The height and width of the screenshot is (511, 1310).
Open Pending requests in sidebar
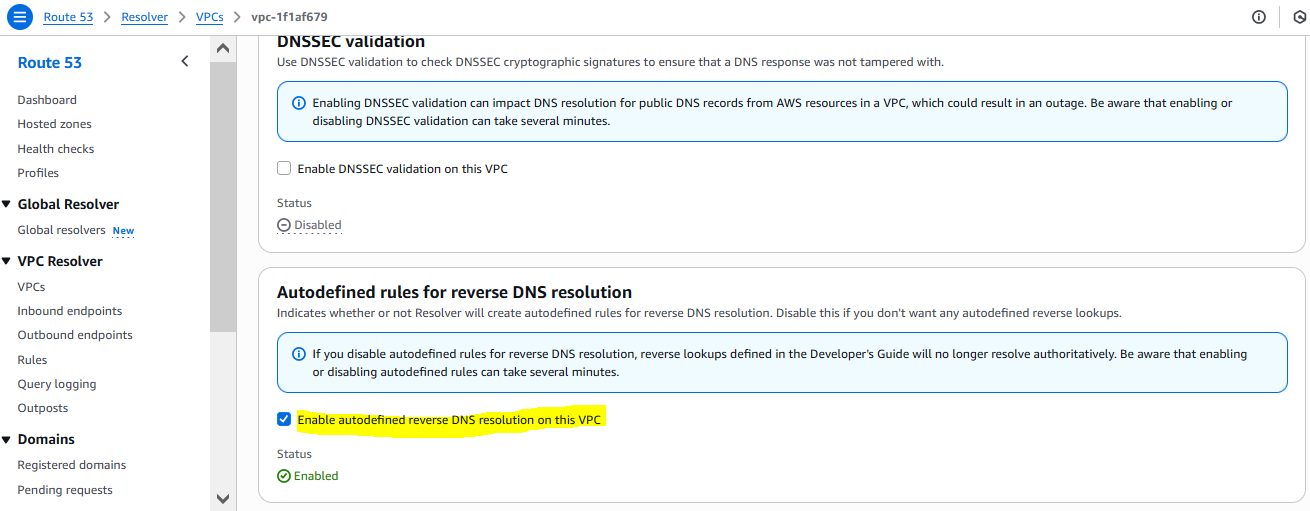point(65,490)
